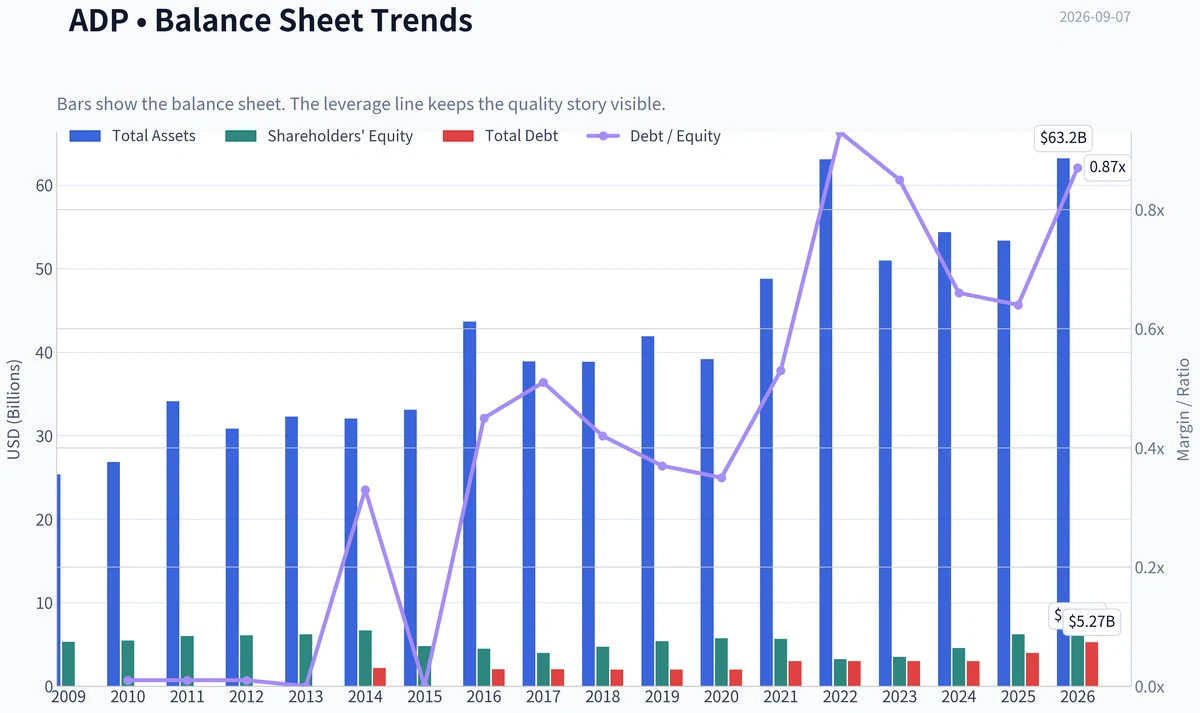This screenshot has width=1200, height=713.
Task: Click the 0.4x right-axis tick label
Action: tap(1150, 448)
